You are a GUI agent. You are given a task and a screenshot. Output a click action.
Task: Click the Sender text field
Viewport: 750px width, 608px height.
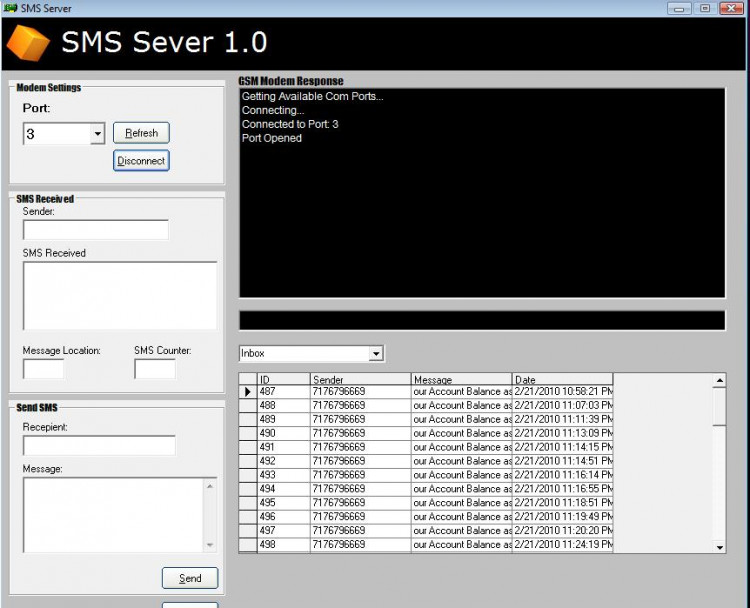96,230
